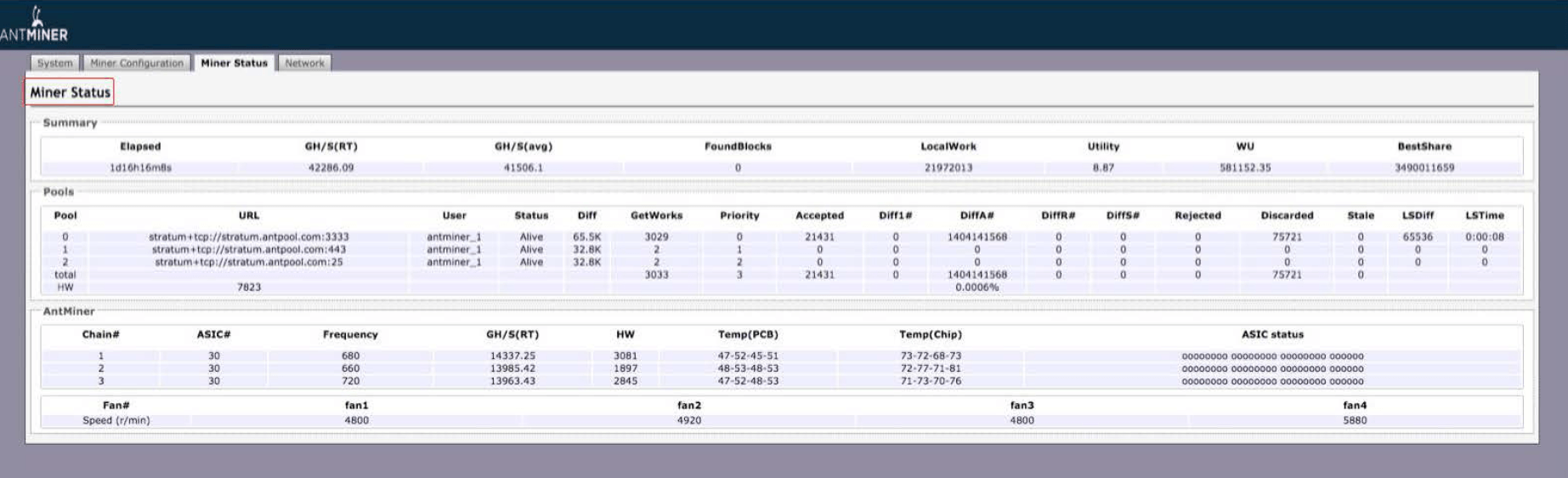Select the chain 1 frequency 680
Image resolution: width=1568 pixels, height=478 pixels.
click(x=350, y=356)
